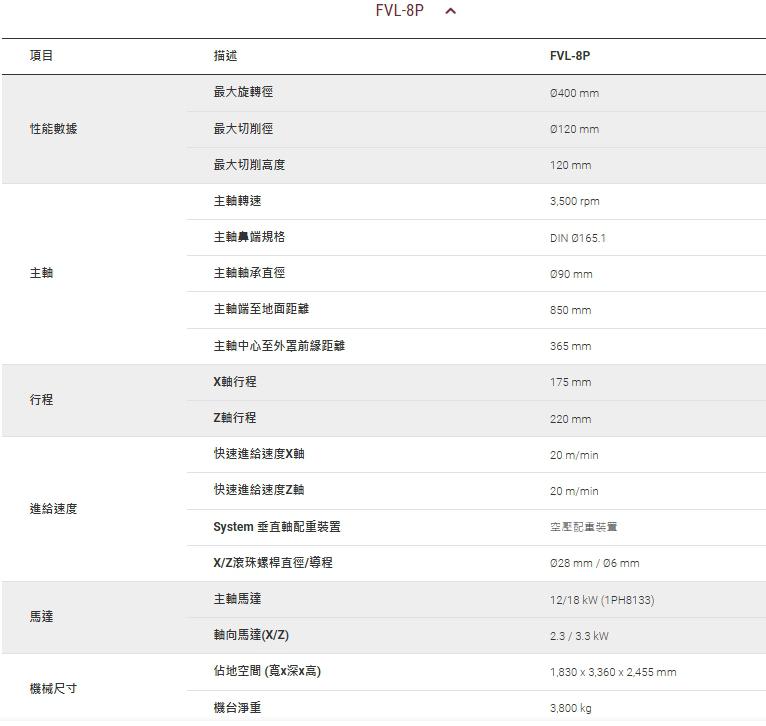This screenshot has width=766, height=726.
Task: Click the 進給速度 category cell
Action: (x=53, y=509)
